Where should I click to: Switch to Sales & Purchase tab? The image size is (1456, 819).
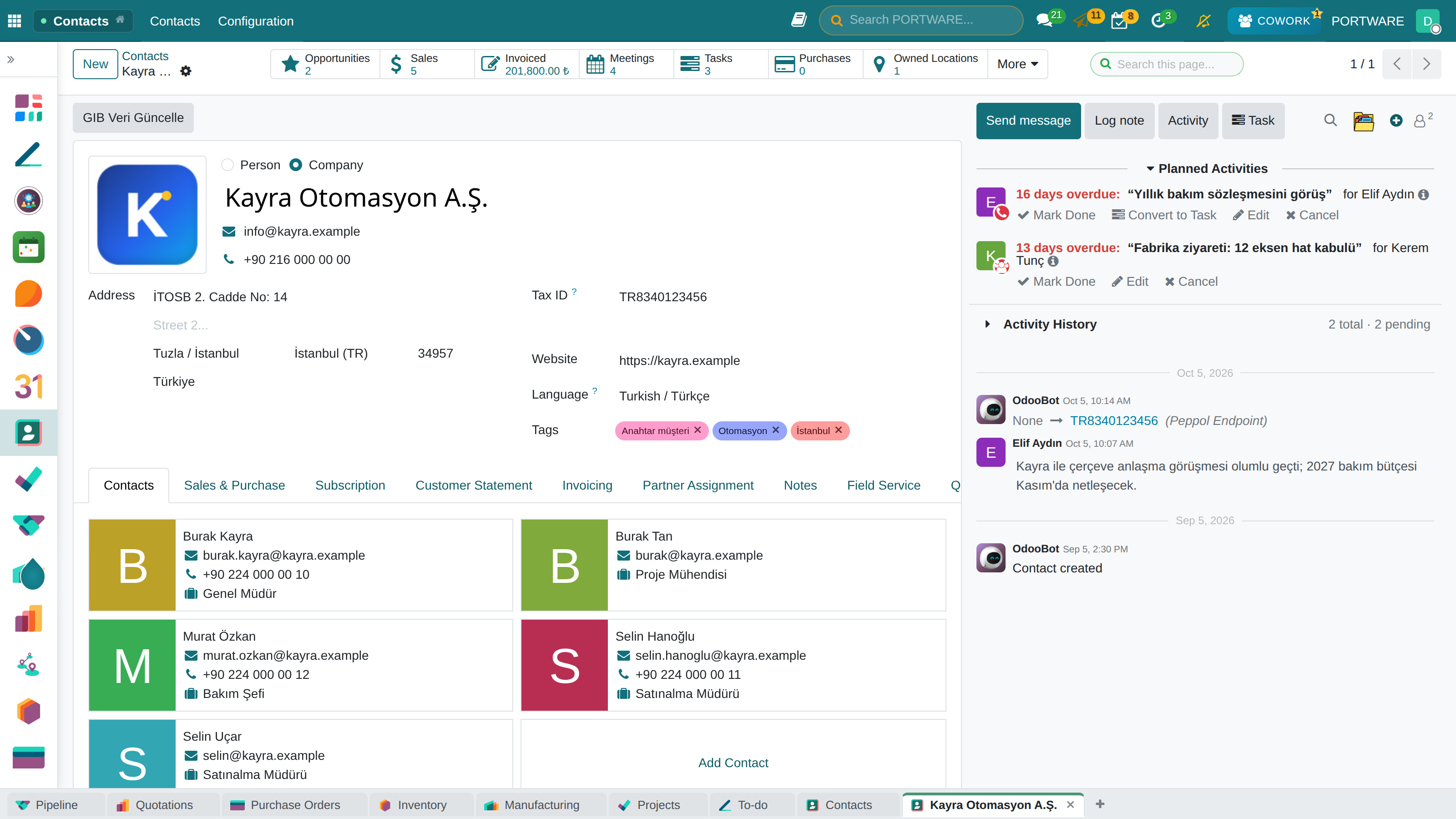pyautogui.click(x=234, y=485)
